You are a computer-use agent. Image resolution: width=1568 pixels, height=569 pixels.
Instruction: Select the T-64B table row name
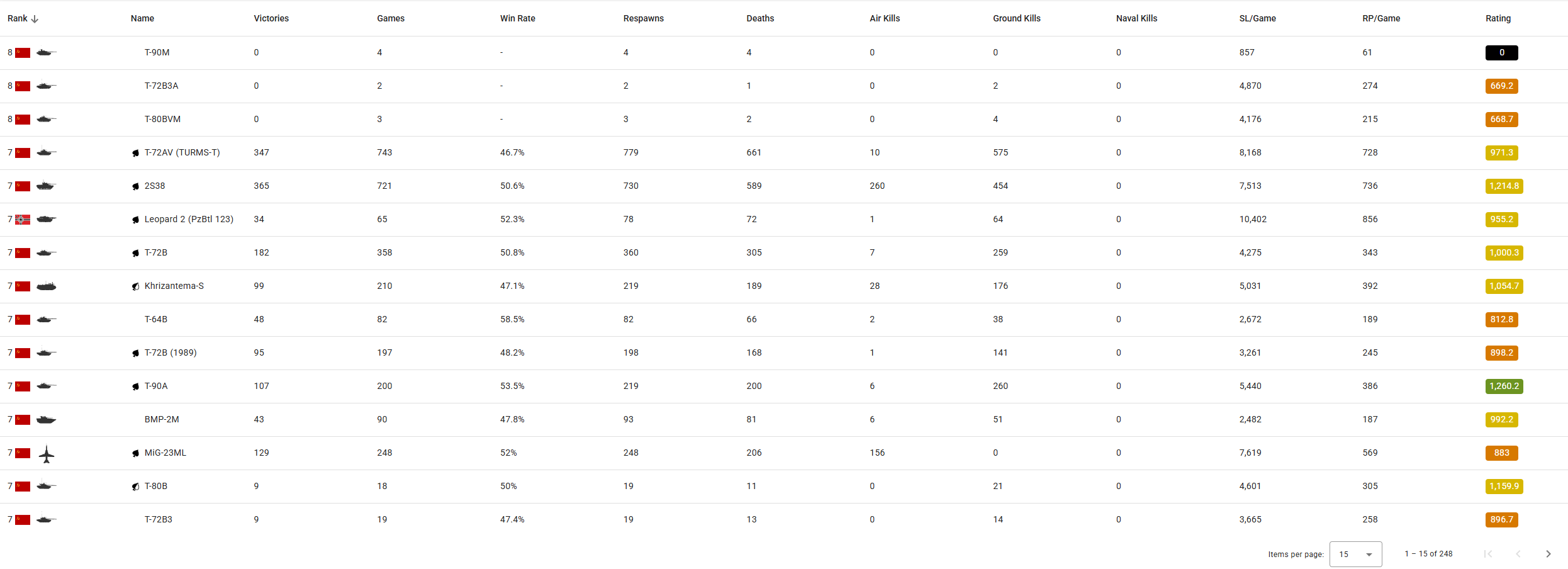(x=156, y=319)
